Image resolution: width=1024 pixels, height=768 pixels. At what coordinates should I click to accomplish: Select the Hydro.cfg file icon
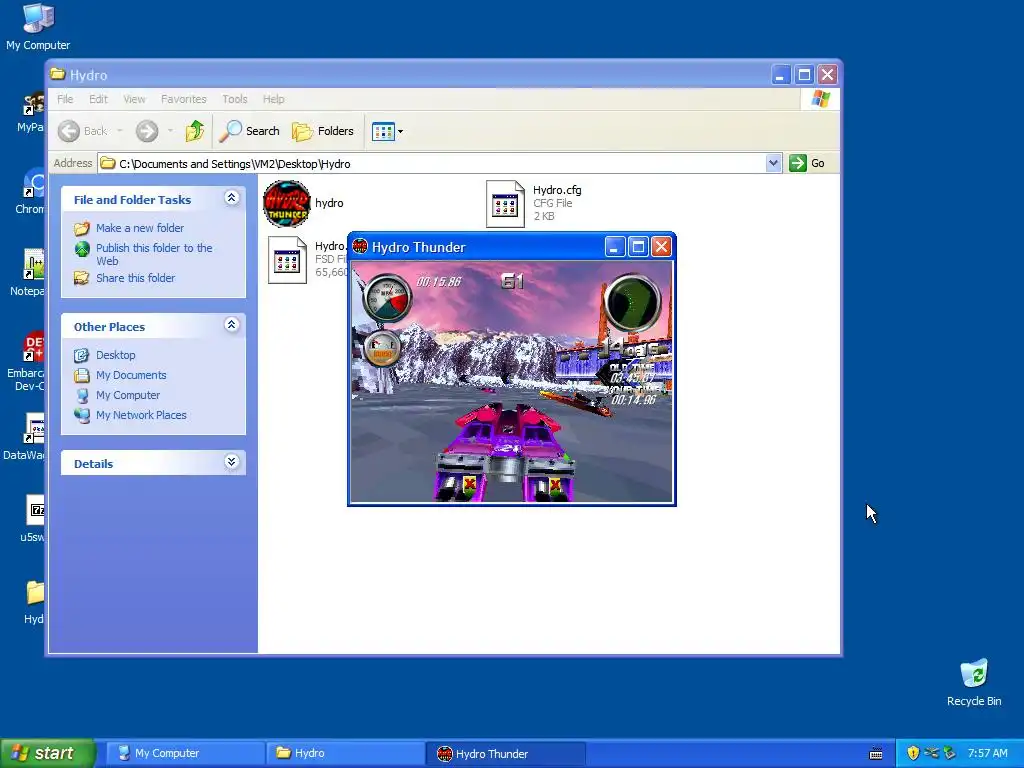(x=505, y=204)
